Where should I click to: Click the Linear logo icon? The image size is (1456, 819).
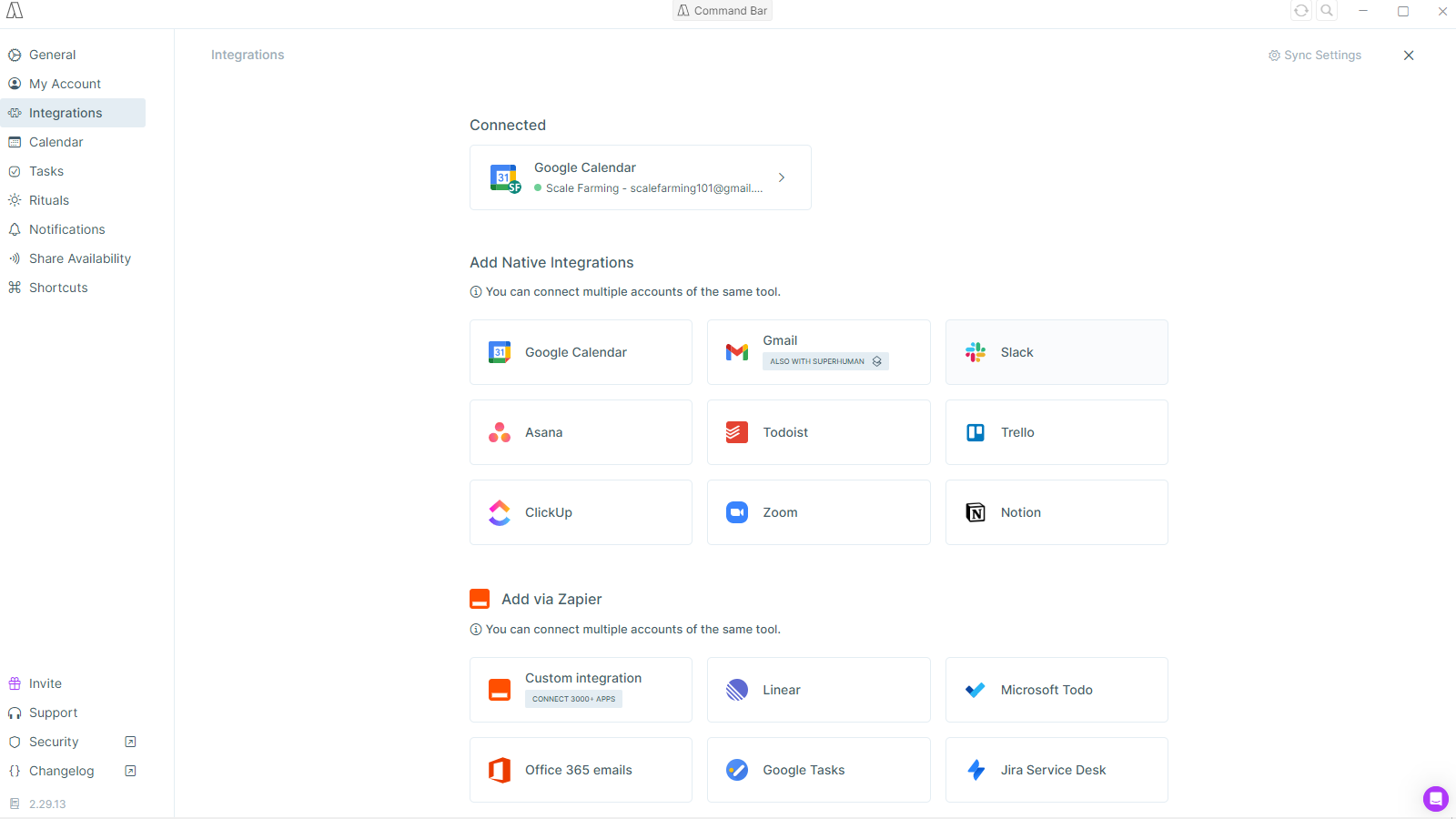(737, 690)
